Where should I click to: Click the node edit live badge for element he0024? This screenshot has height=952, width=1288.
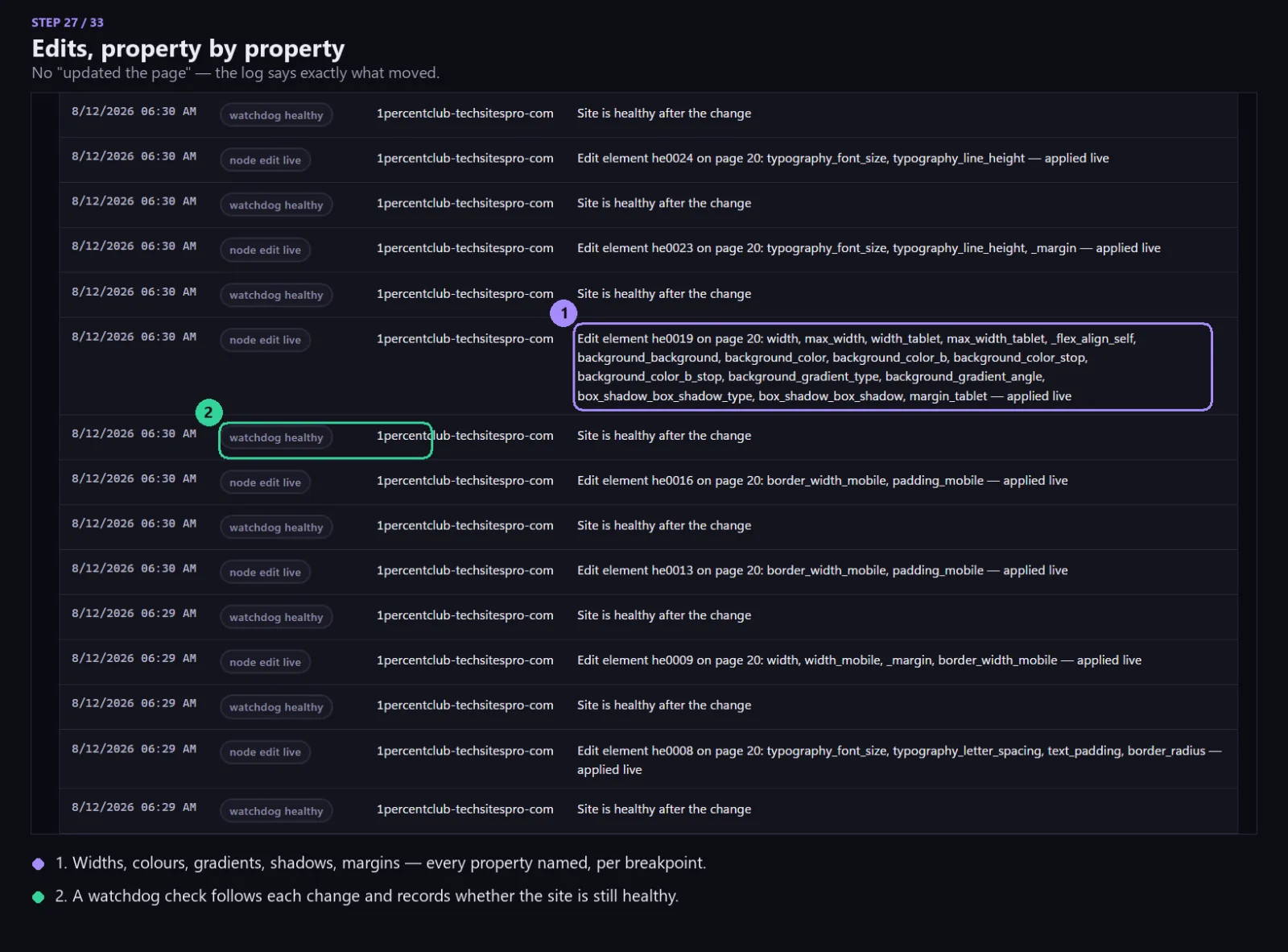pos(265,159)
